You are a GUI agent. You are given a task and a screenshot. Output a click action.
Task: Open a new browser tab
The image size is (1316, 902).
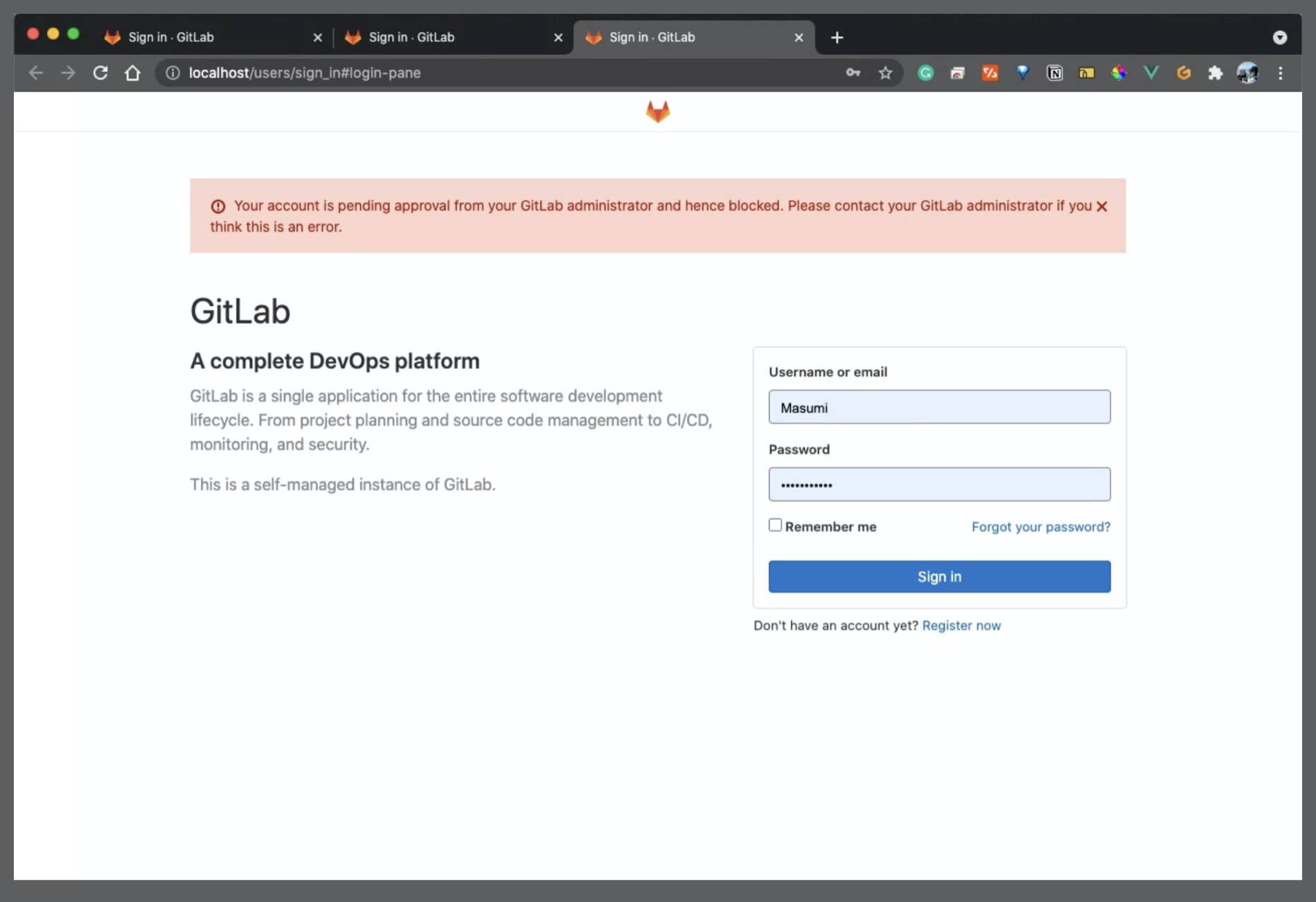click(837, 37)
